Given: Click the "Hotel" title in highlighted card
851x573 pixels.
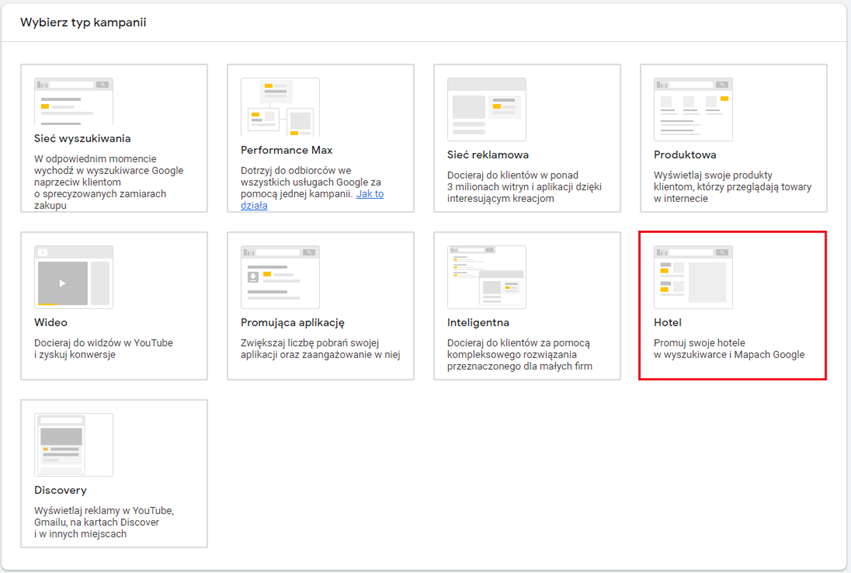Looking at the screenshot, I should (x=668, y=323).
